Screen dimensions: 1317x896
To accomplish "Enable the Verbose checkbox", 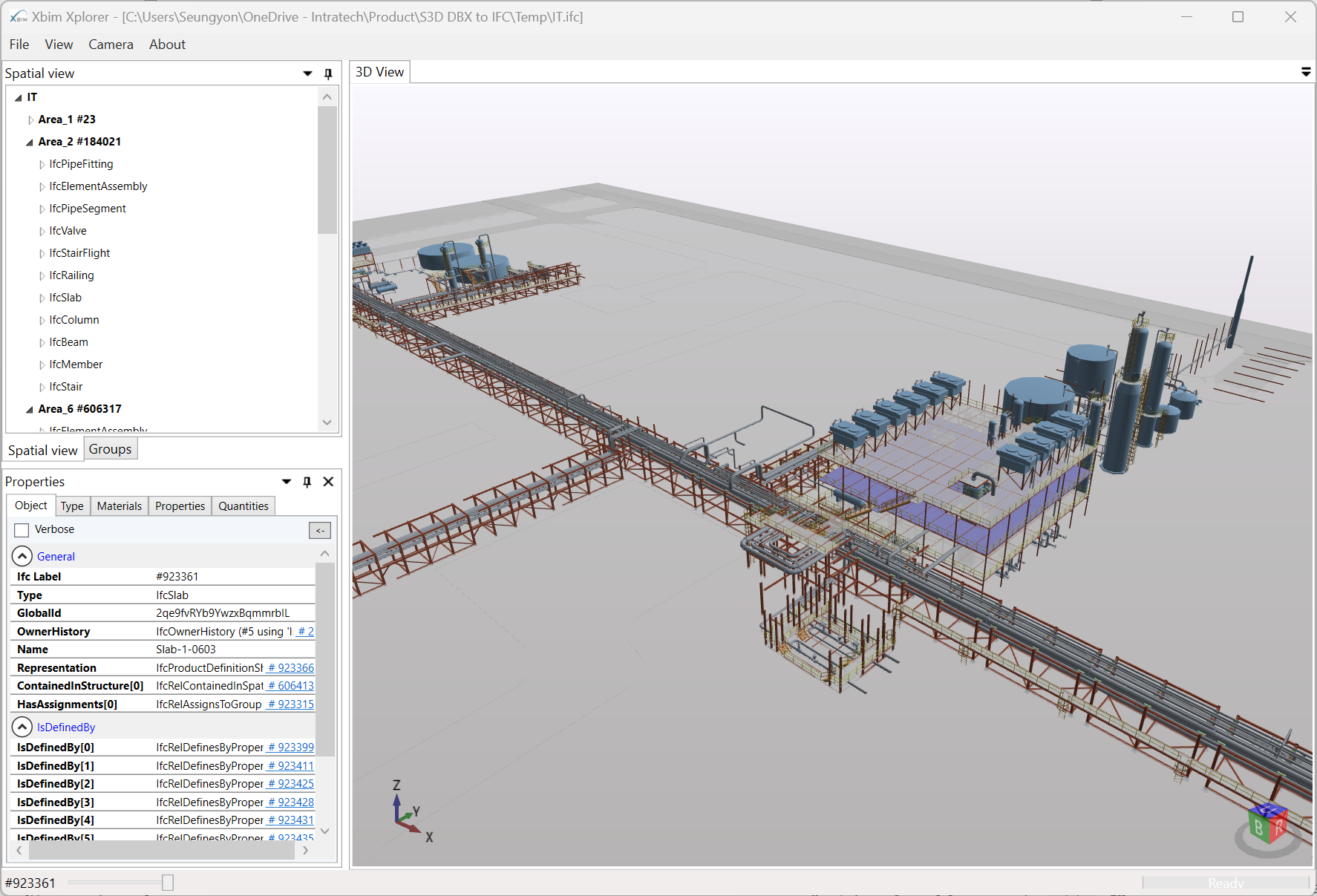I will (22, 530).
